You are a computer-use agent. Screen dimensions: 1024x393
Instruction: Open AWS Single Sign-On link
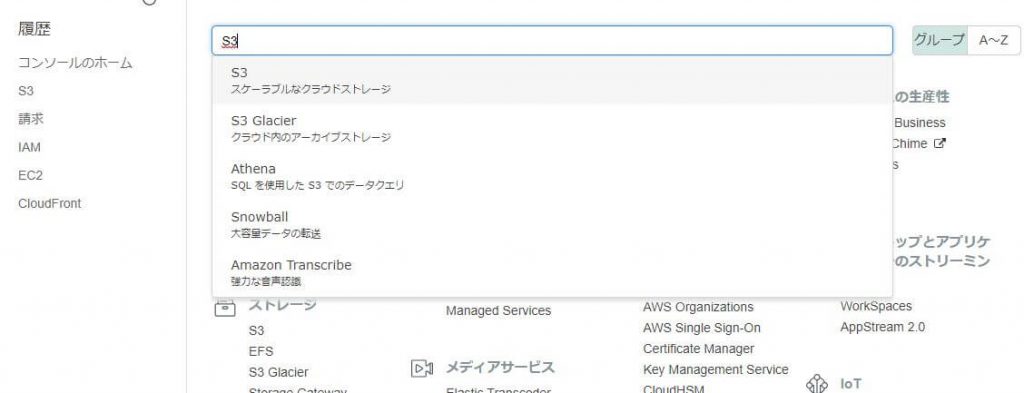pos(702,328)
